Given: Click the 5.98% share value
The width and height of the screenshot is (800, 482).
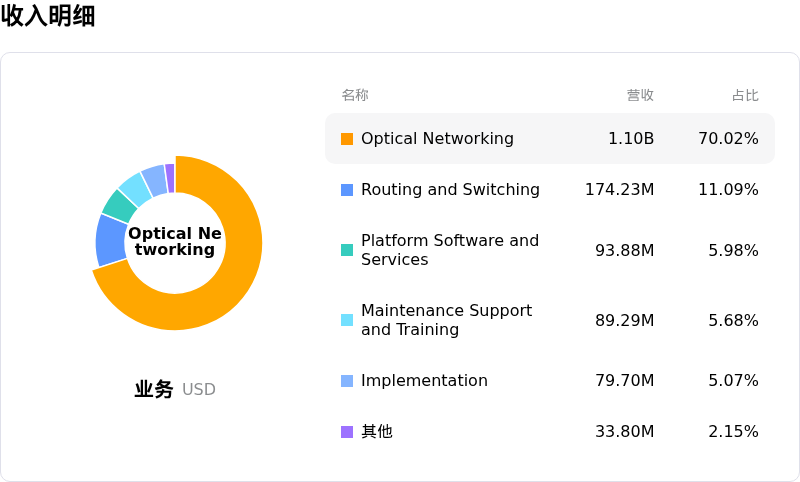Looking at the screenshot, I should [x=733, y=250].
